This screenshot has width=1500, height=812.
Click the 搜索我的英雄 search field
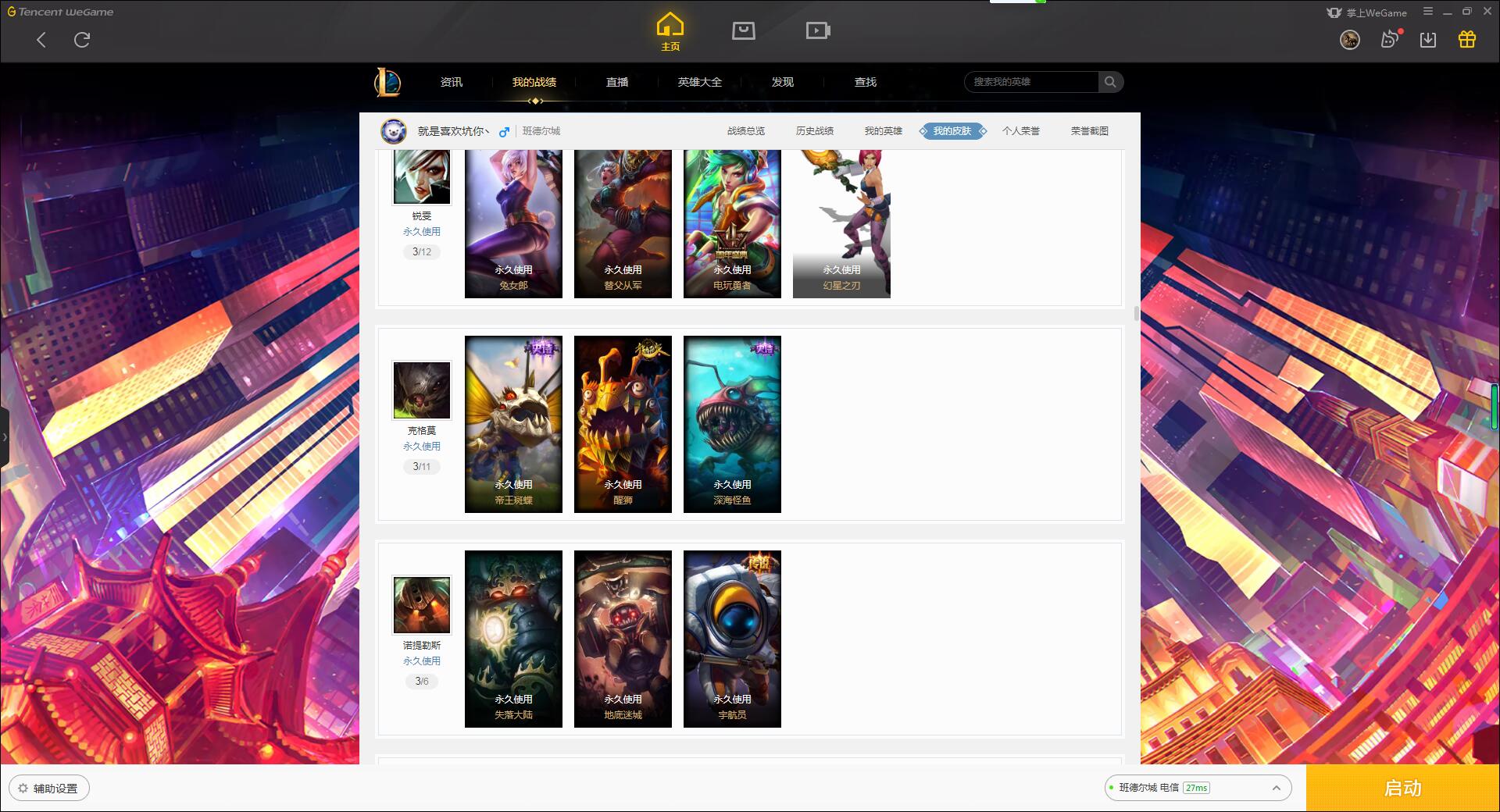click(x=1031, y=82)
